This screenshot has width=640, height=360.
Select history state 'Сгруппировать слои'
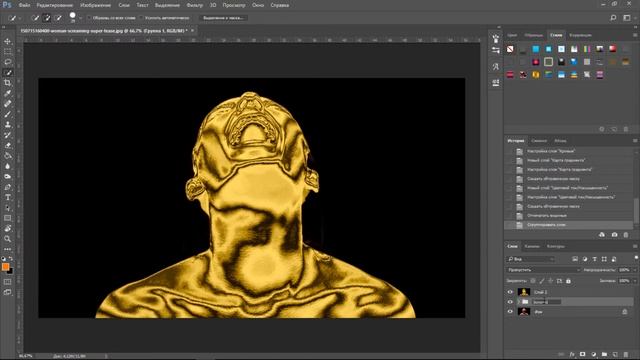click(569, 225)
